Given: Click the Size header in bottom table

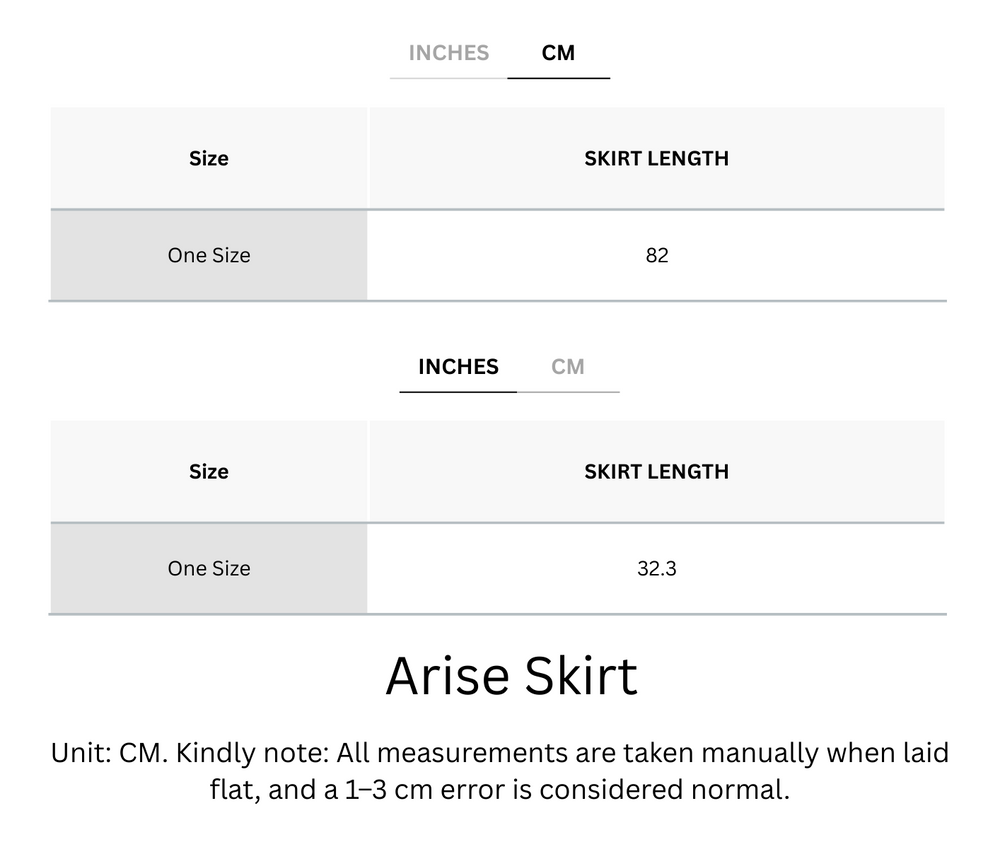Looking at the screenshot, I should (208, 471).
